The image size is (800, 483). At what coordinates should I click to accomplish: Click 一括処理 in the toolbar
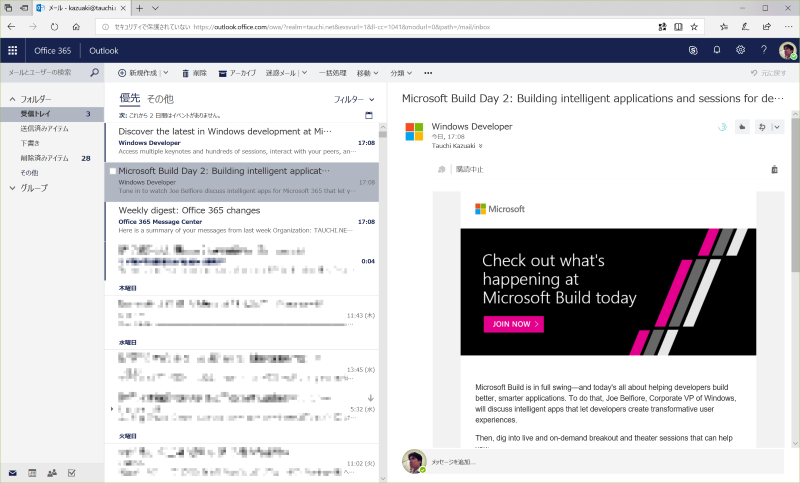(333, 73)
